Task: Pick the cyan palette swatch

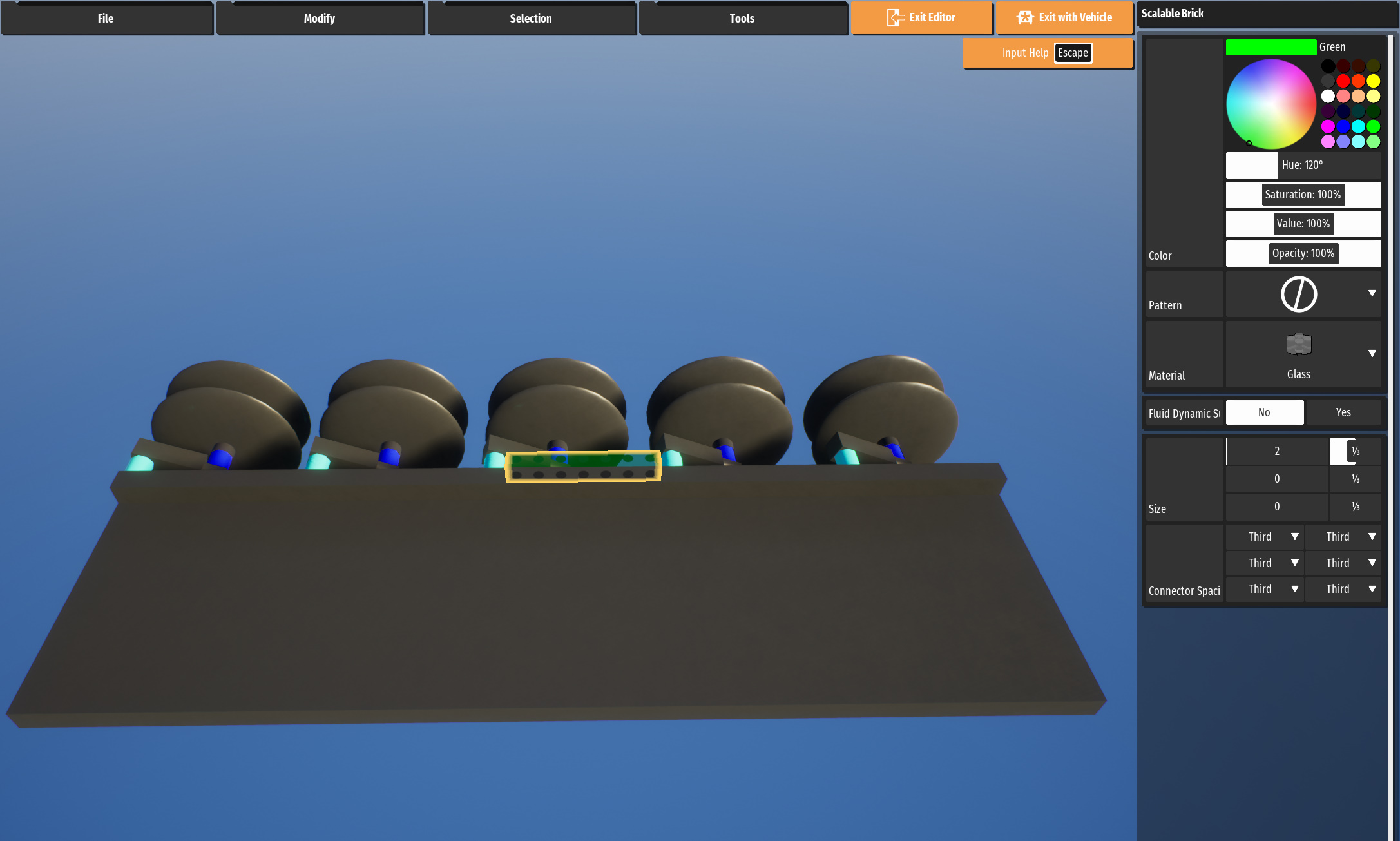Action: click(1358, 126)
